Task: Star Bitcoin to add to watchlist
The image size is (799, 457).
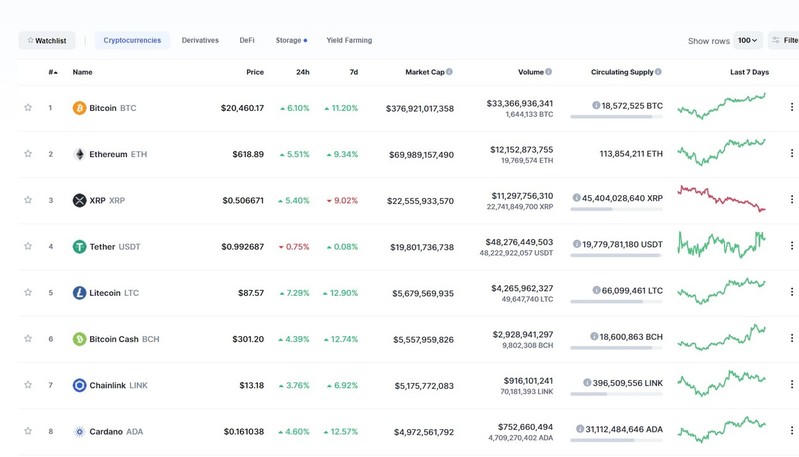Action: [x=28, y=108]
